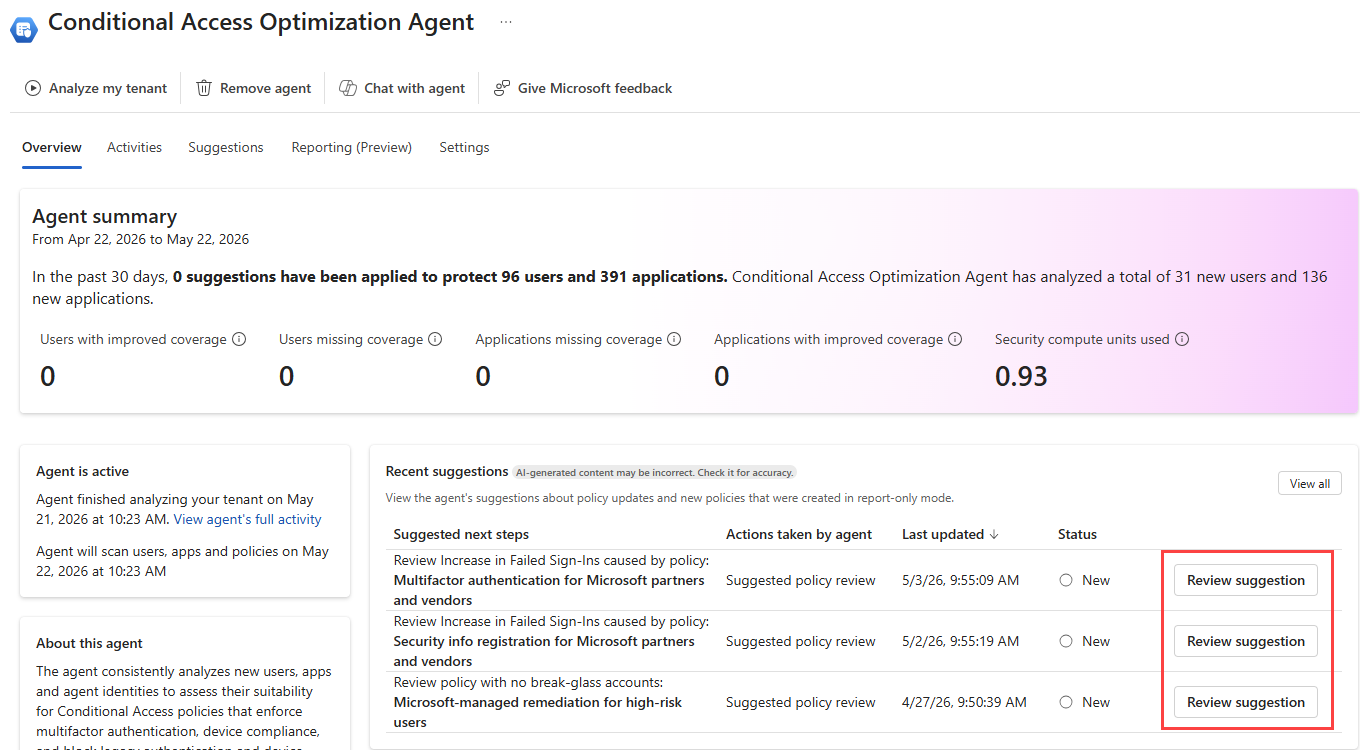Show info for Applications missing coverage
The height and width of the screenshot is (750, 1360).
(x=674, y=340)
